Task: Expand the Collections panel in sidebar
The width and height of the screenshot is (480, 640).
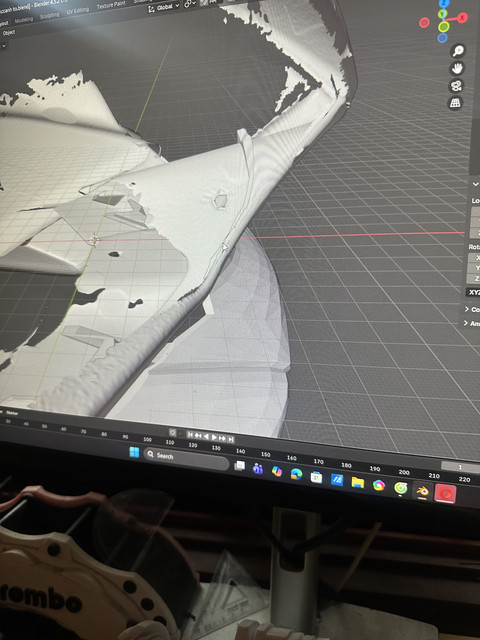Action: (467, 309)
